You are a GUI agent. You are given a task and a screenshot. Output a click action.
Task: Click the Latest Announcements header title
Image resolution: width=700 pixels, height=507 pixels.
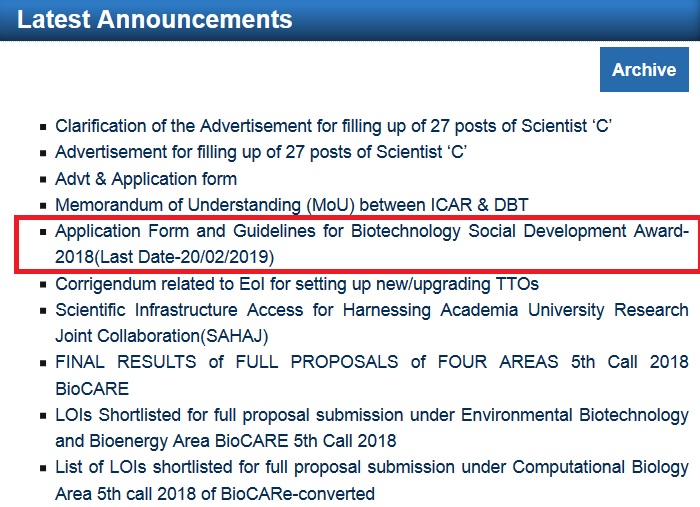coord(154,20)
